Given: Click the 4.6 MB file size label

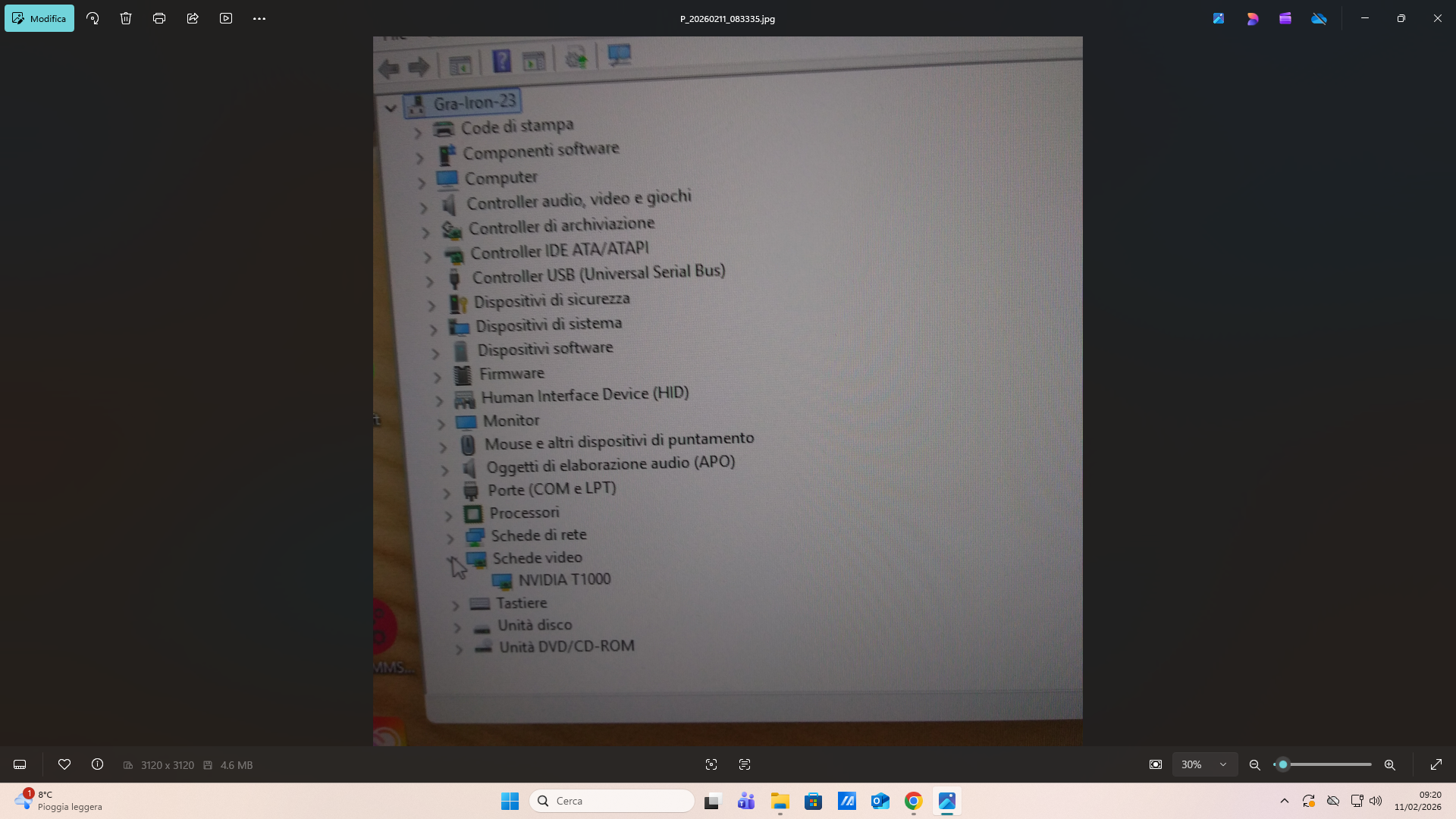Looking at the screenshot, I should coord(237,765).
